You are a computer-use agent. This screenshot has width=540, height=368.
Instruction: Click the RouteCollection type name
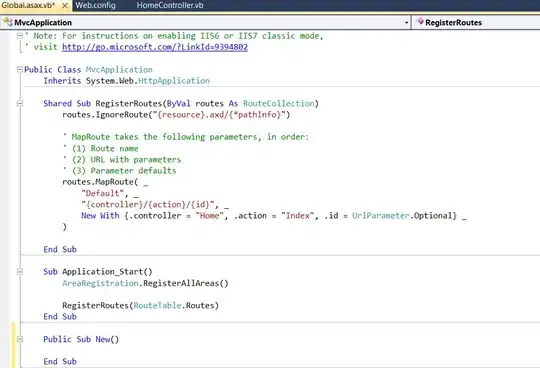pyautogui.click(x=278, y=103)
